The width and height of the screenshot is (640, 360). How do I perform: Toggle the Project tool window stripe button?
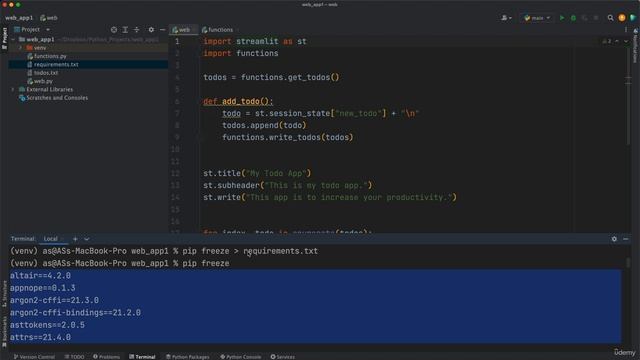(x=4, y=38)
